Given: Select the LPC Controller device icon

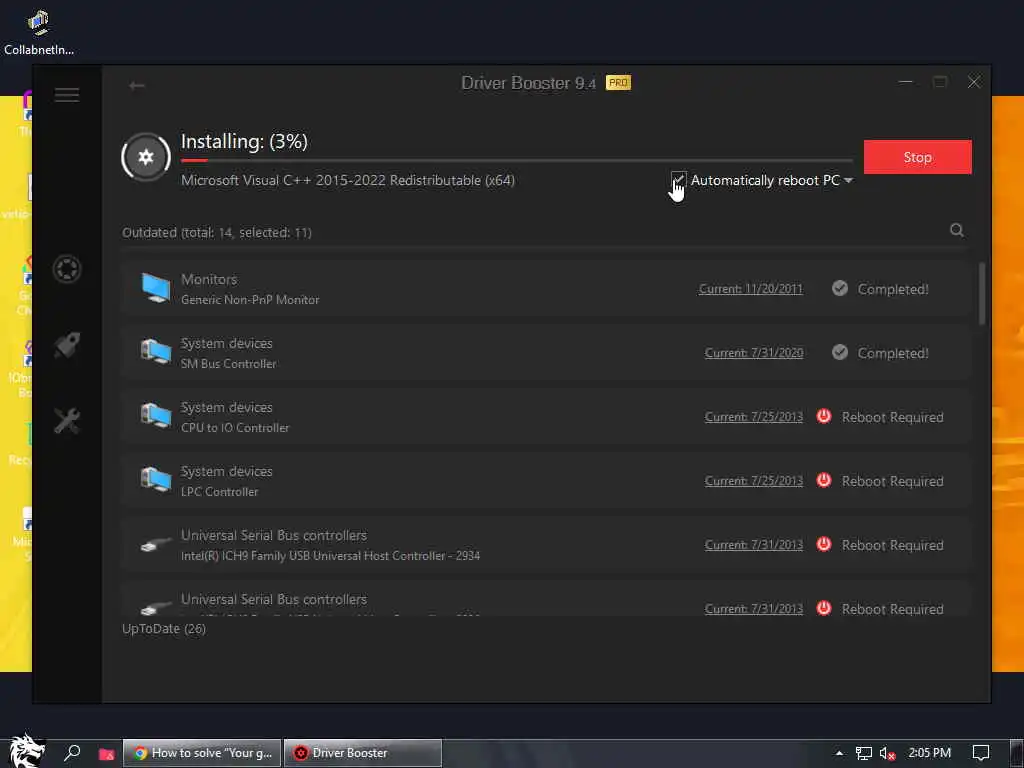Looking at the screenshot, I should 156,479.
